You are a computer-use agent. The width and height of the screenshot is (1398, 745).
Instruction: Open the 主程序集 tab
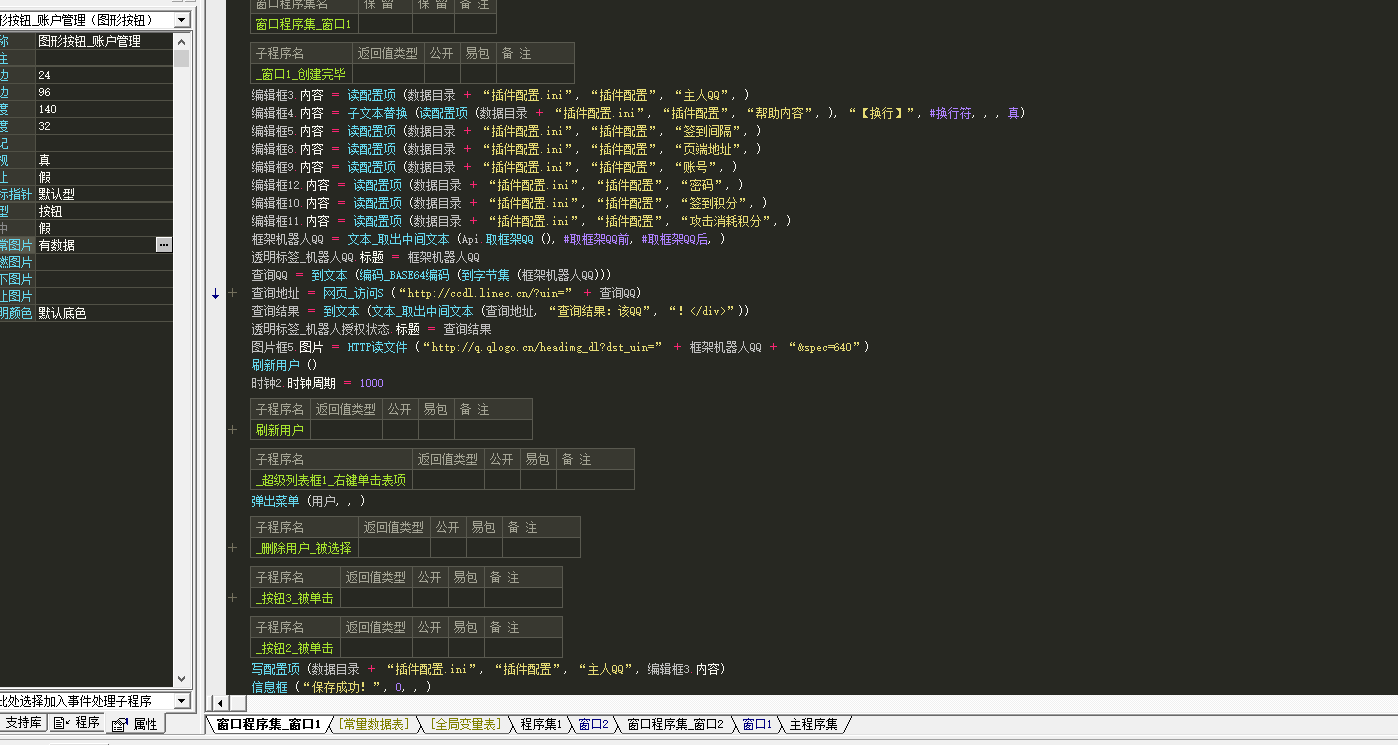[x=813, y=724]
